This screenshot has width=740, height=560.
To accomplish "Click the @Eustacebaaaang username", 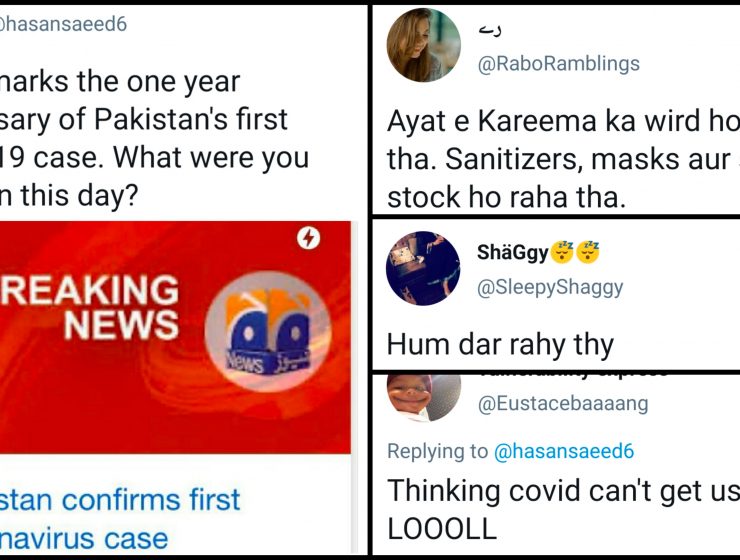I will coord(563,404).
